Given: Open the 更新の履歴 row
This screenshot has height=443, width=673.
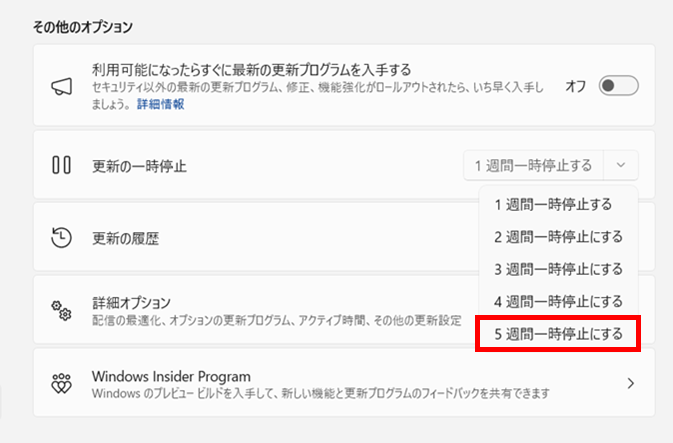Looking at the screenshot, I should point(125,238).
